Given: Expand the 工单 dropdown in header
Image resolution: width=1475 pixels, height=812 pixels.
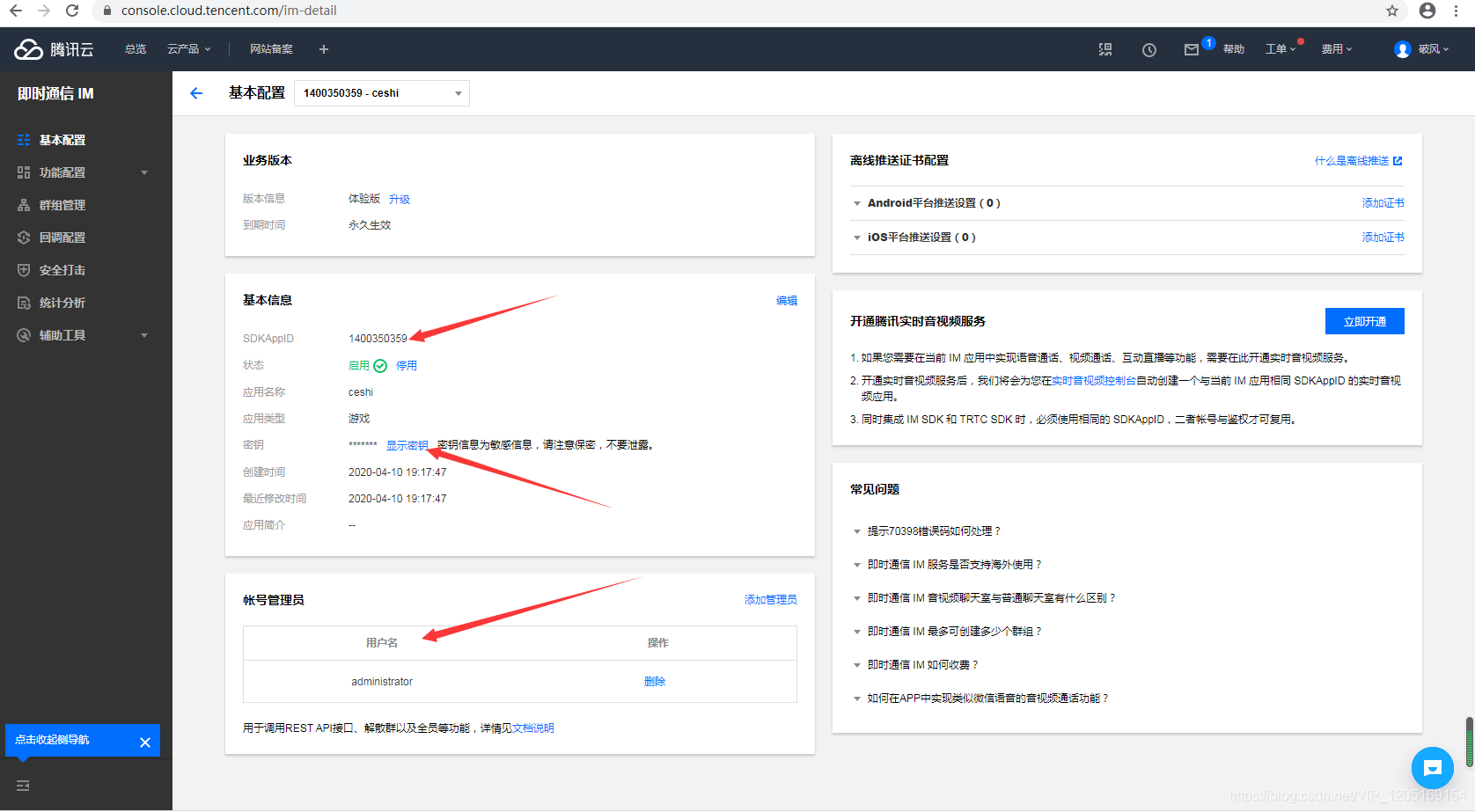Looking at the screenshot, I should (x=1281, y=49).
